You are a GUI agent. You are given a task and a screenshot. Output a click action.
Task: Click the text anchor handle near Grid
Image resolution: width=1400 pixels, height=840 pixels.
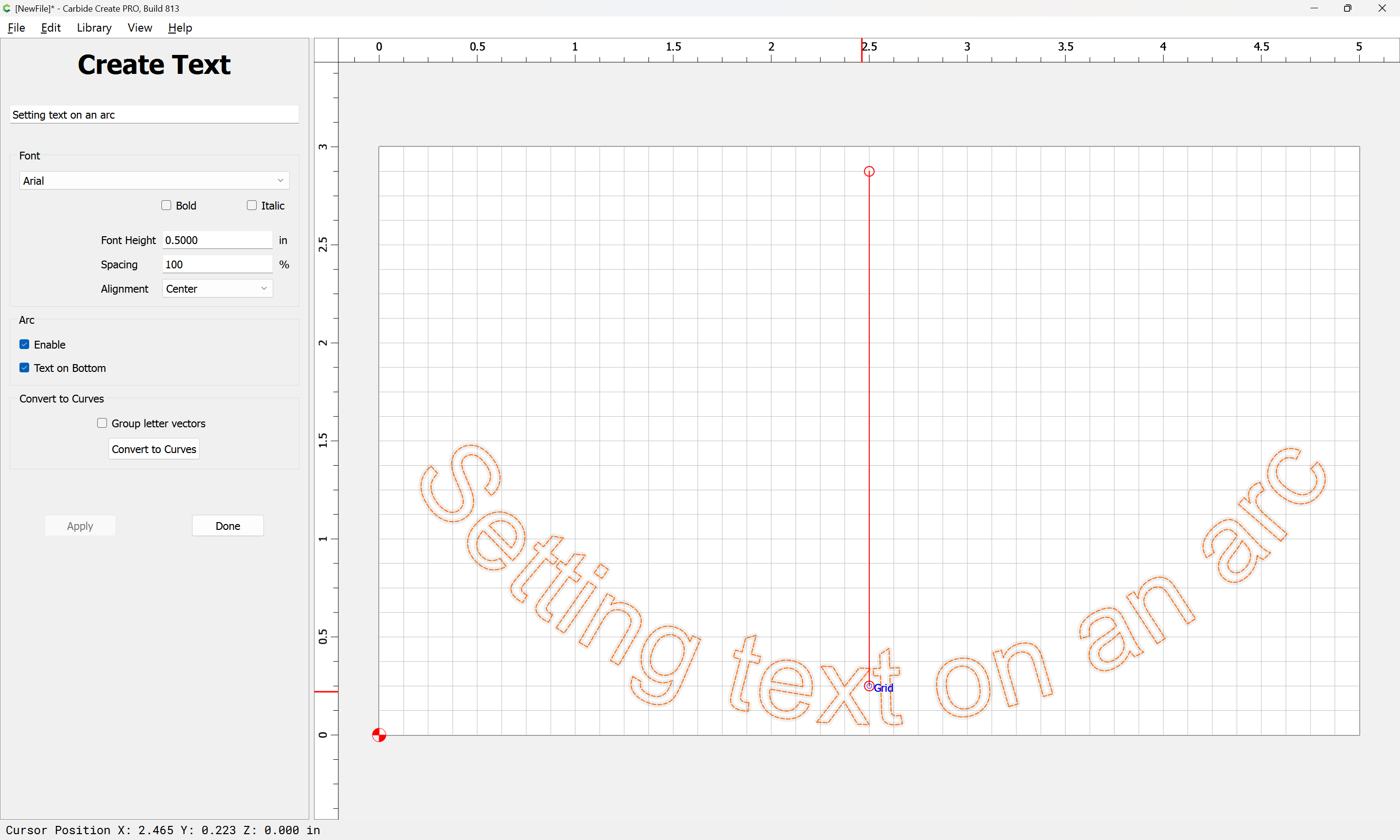click(869, 686)
